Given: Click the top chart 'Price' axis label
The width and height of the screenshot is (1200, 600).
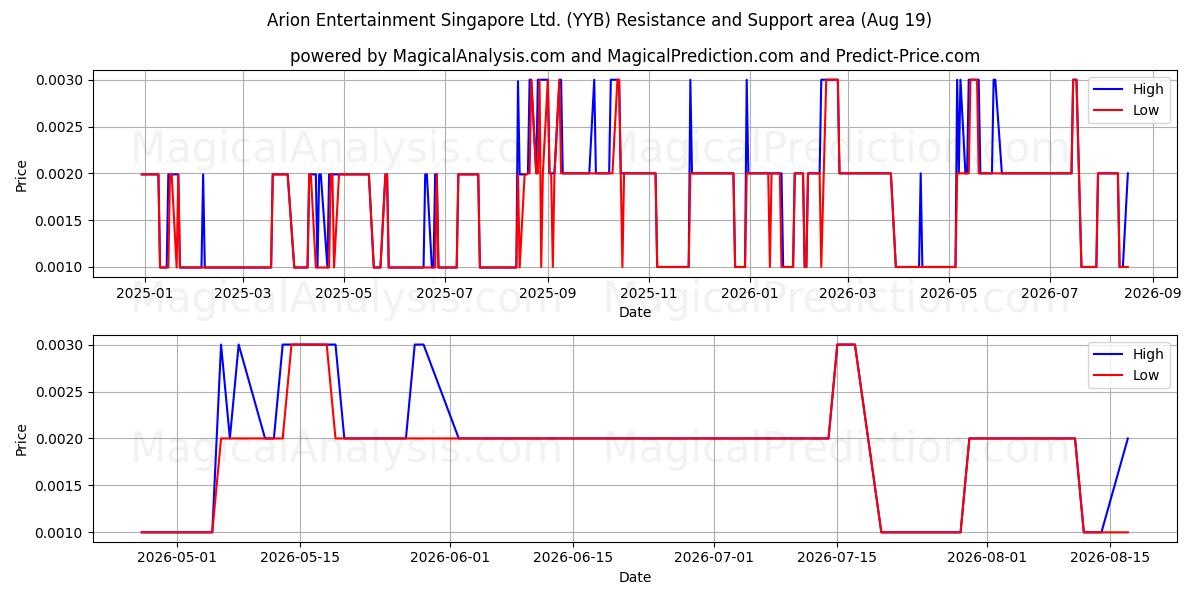Looking at the screenshot, I should [x=22, y=174].
